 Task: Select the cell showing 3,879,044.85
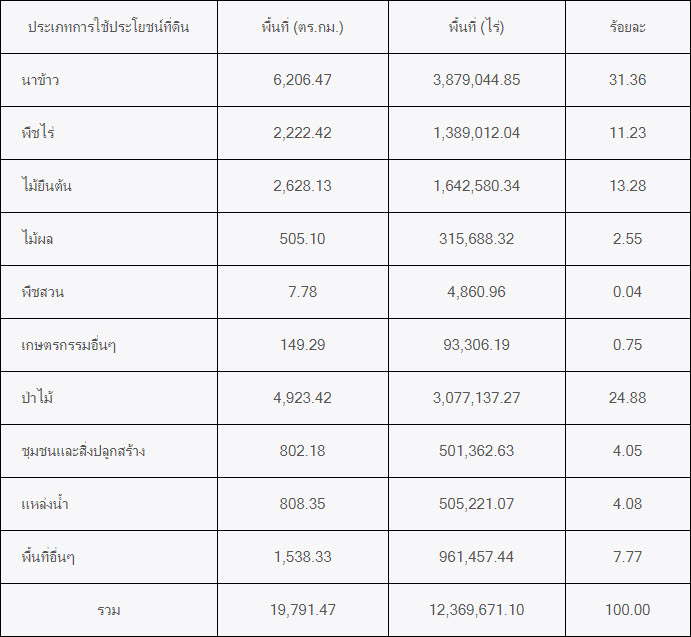click(x=476, y=80)
